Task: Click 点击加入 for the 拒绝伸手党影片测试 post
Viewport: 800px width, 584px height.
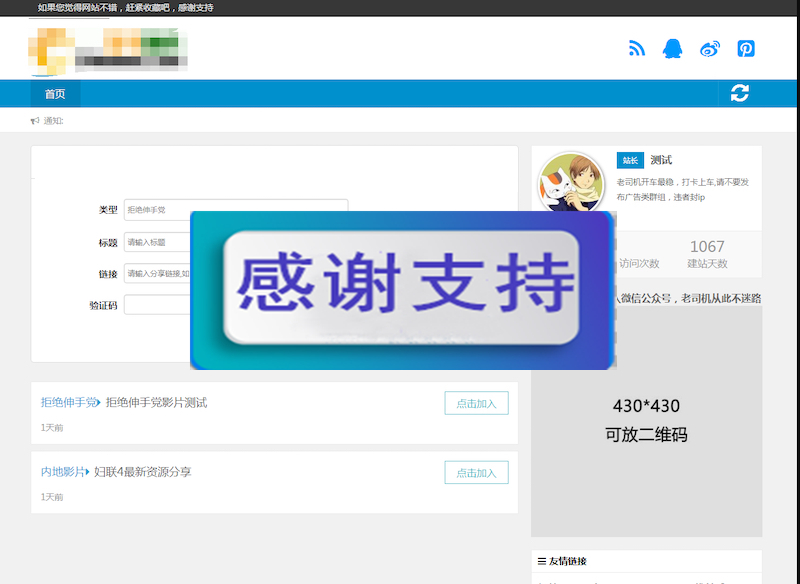Action: pos(477,402)
